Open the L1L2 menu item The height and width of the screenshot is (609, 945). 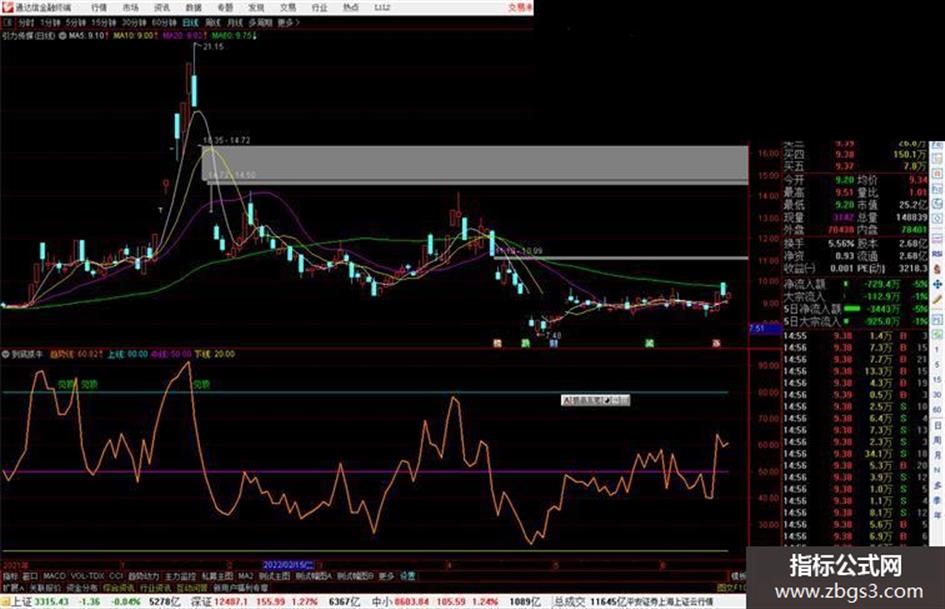[382, 8]
